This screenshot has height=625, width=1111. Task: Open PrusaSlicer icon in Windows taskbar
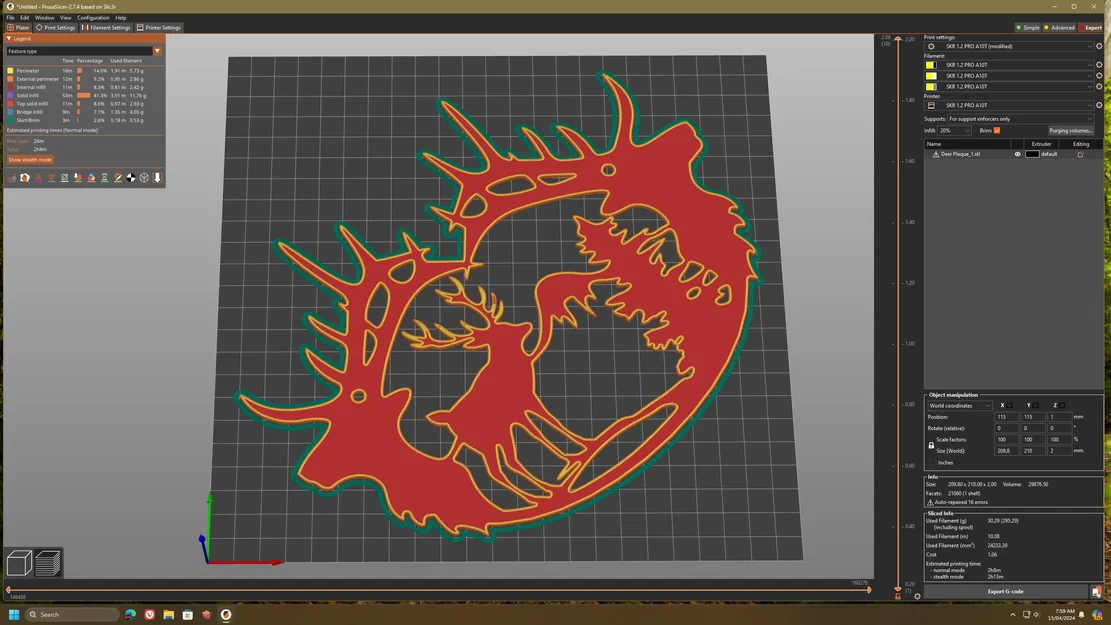click(226, 614)
